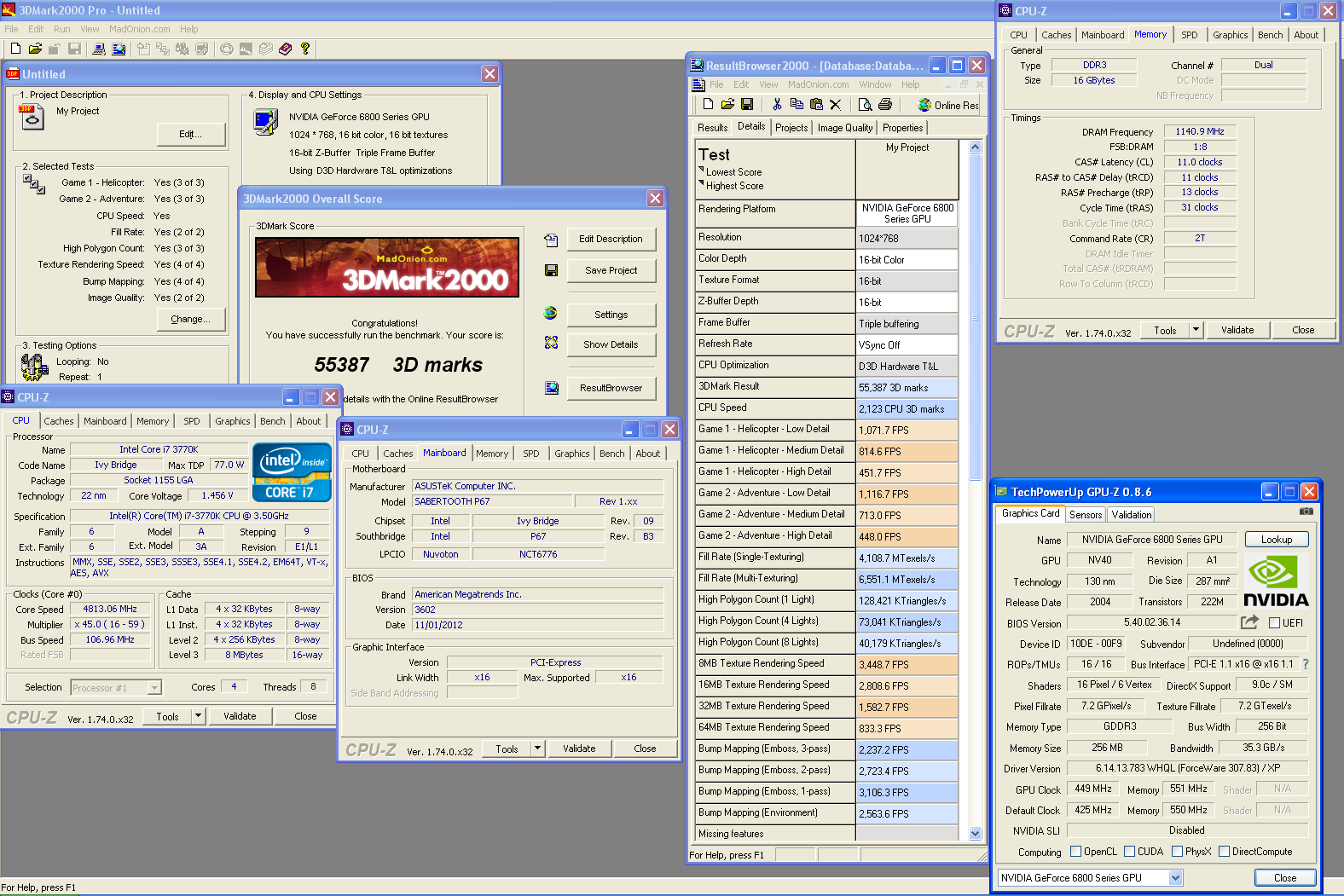The image size is (1344, 896).
Task: Click Close button at bottom of GPU-Z
Action: pos(1285,878)
